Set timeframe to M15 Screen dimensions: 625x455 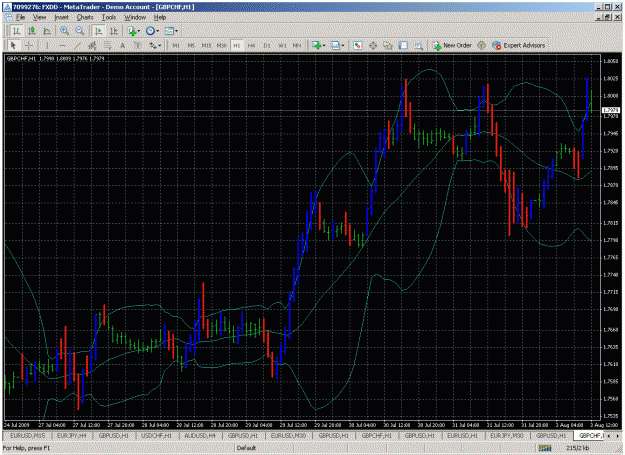click(206, 45)
